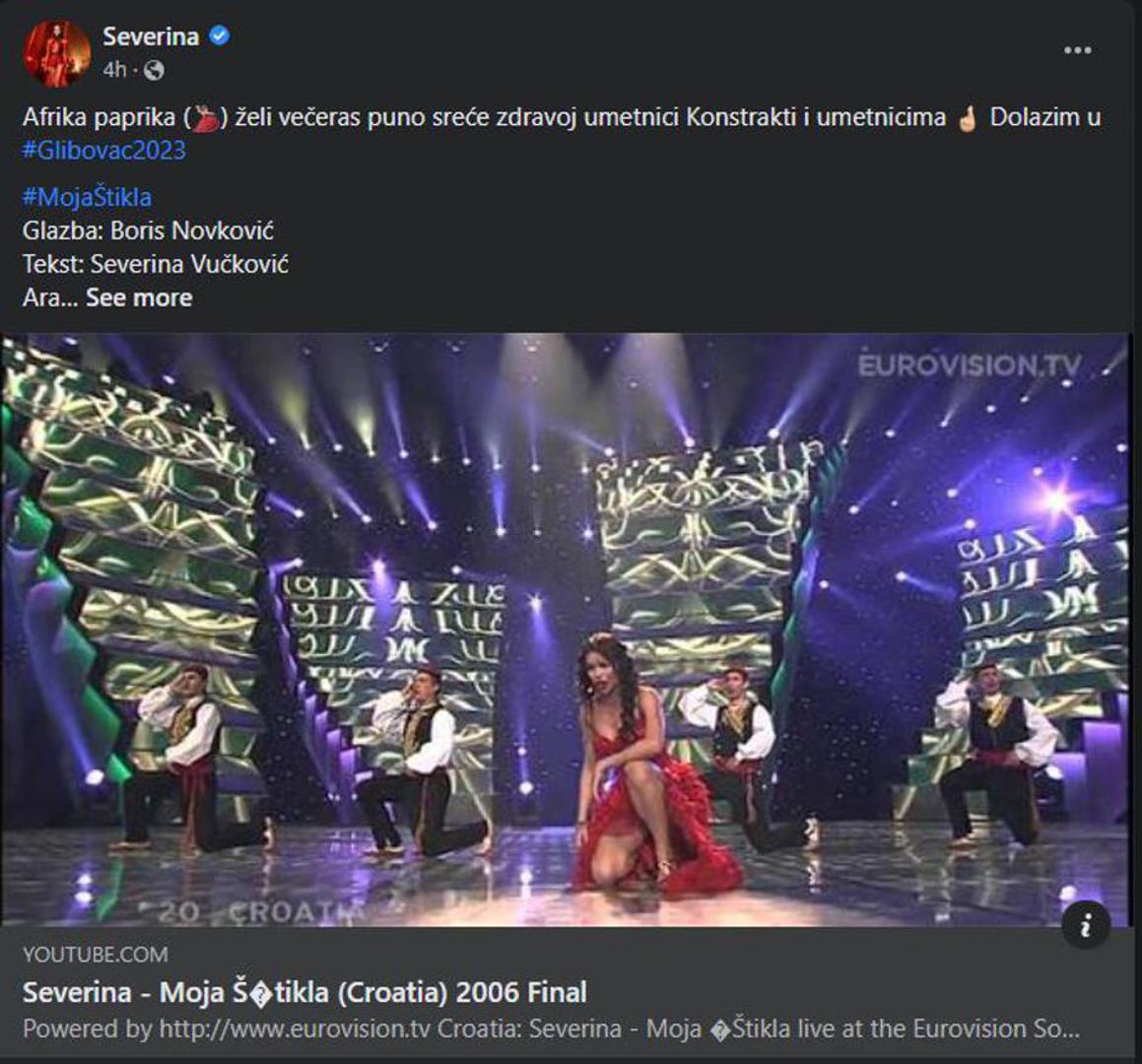Open the #Glibovac2023 hashtag
Screen dimensions: 1142x1064
(104, 151)
